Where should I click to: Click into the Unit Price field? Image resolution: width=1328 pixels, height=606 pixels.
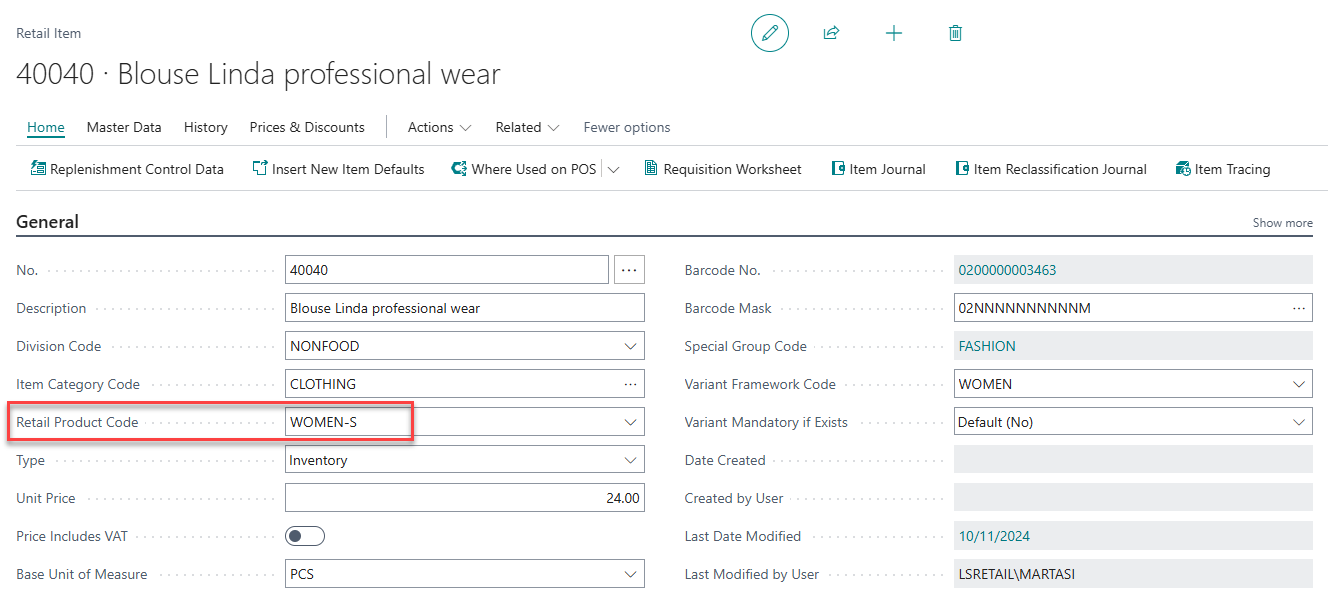[464, 498]
